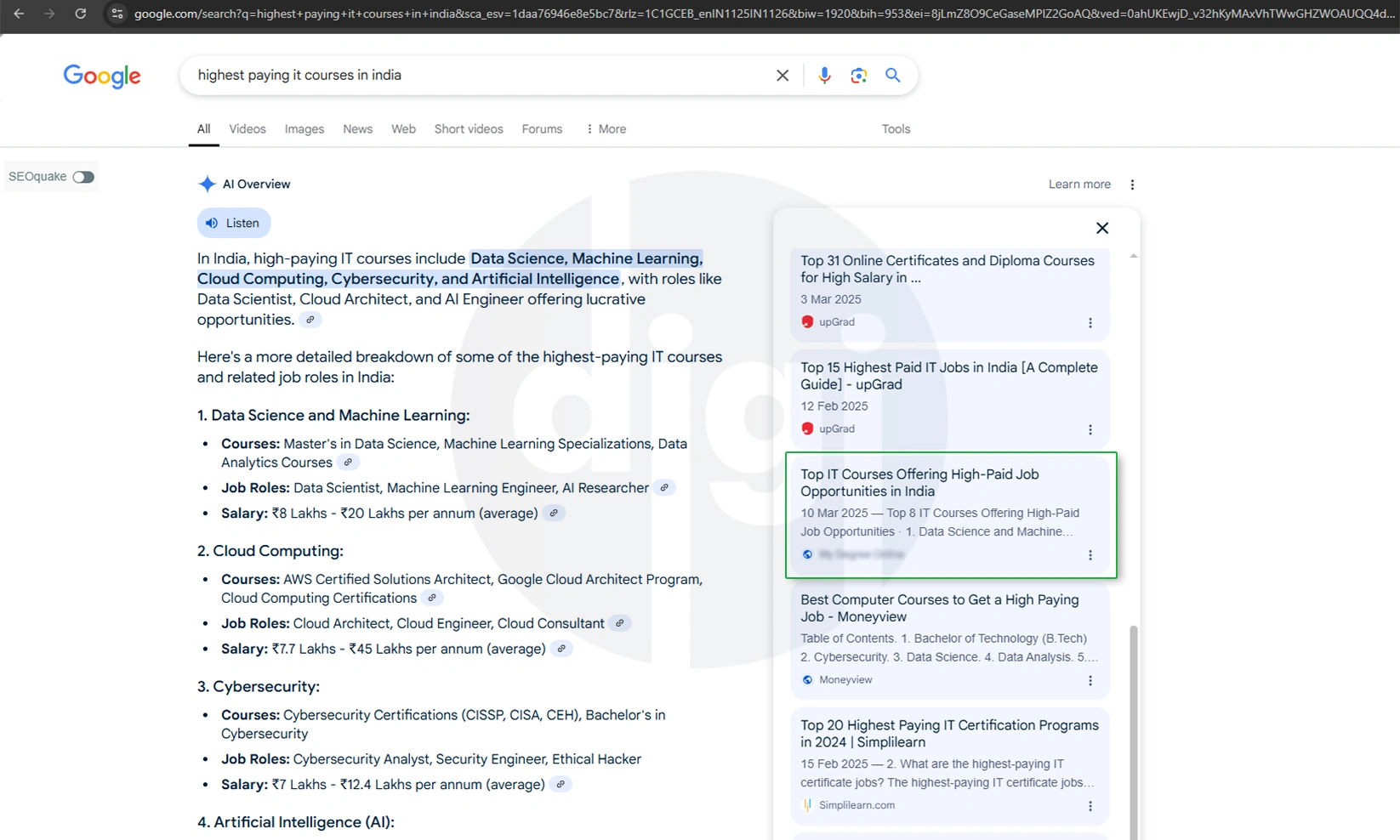
Task: Open source link after ₹7.7 Lakhs - ₹45 Lakhs salary
Action: click(561, 649)
